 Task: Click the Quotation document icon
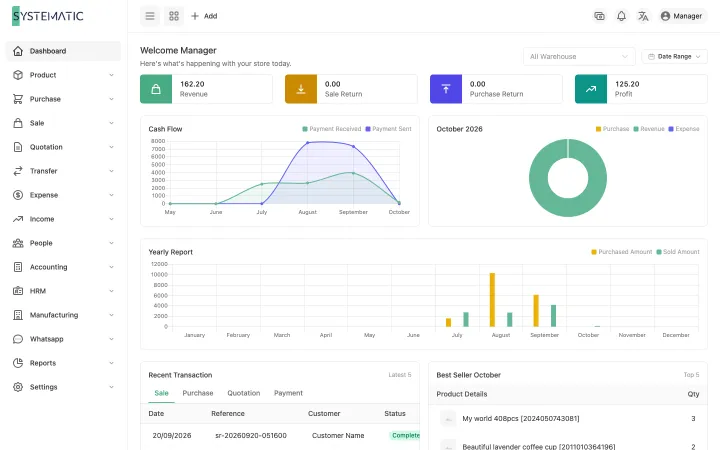[18, 147]
